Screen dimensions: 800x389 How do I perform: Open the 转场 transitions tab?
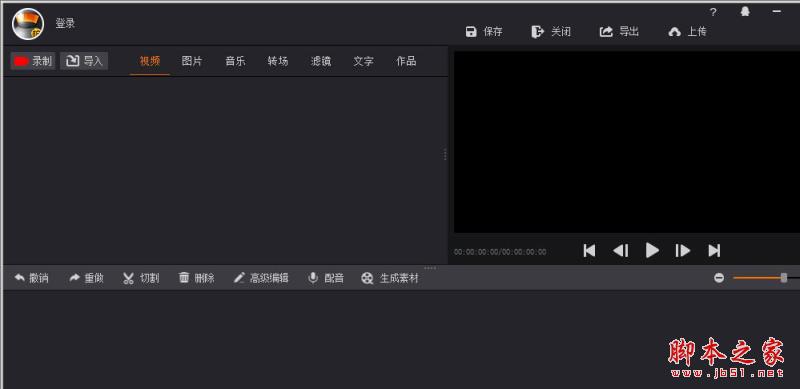(278, 61)
